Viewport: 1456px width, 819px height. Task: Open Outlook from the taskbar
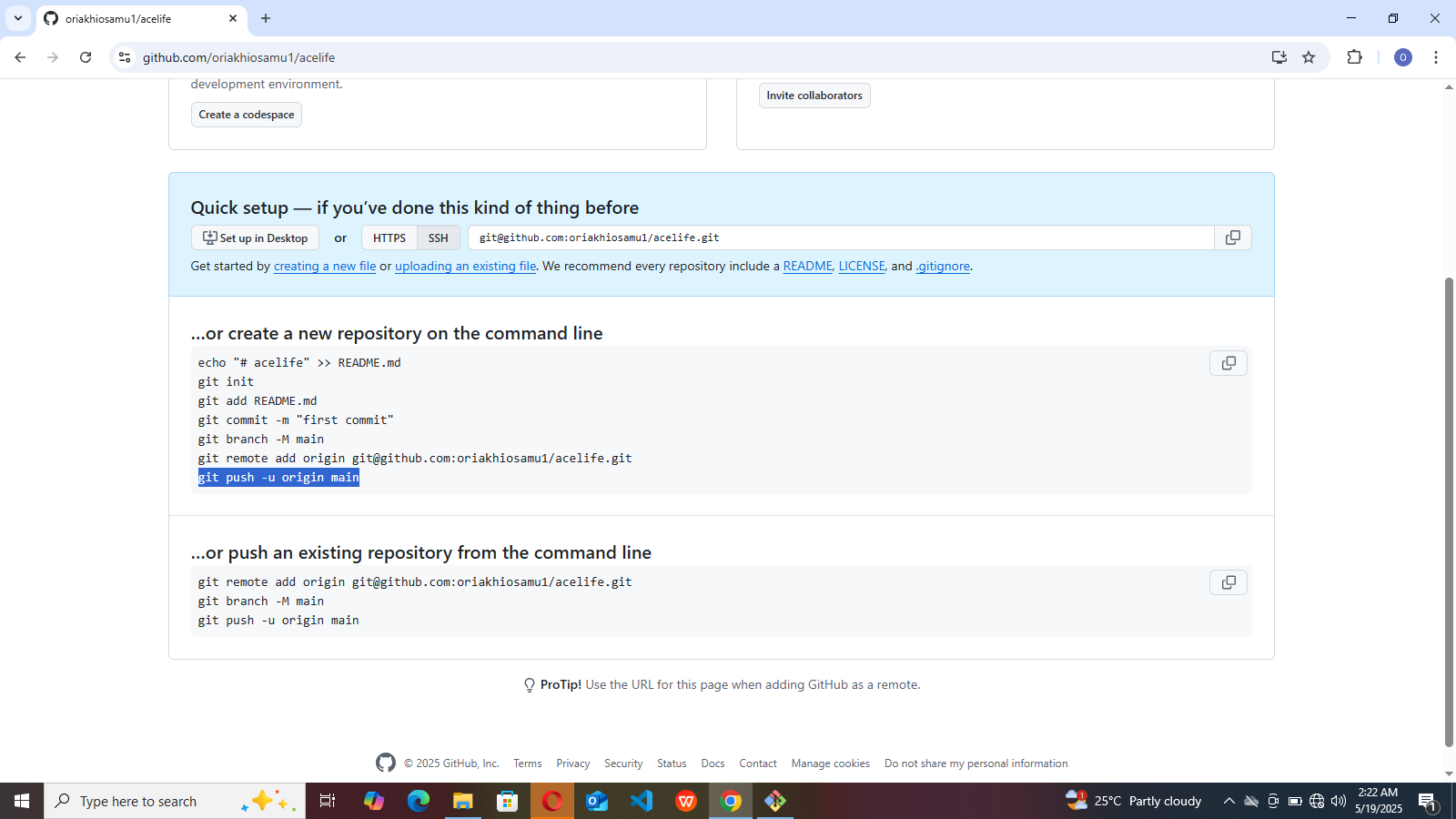coord(597,801)
